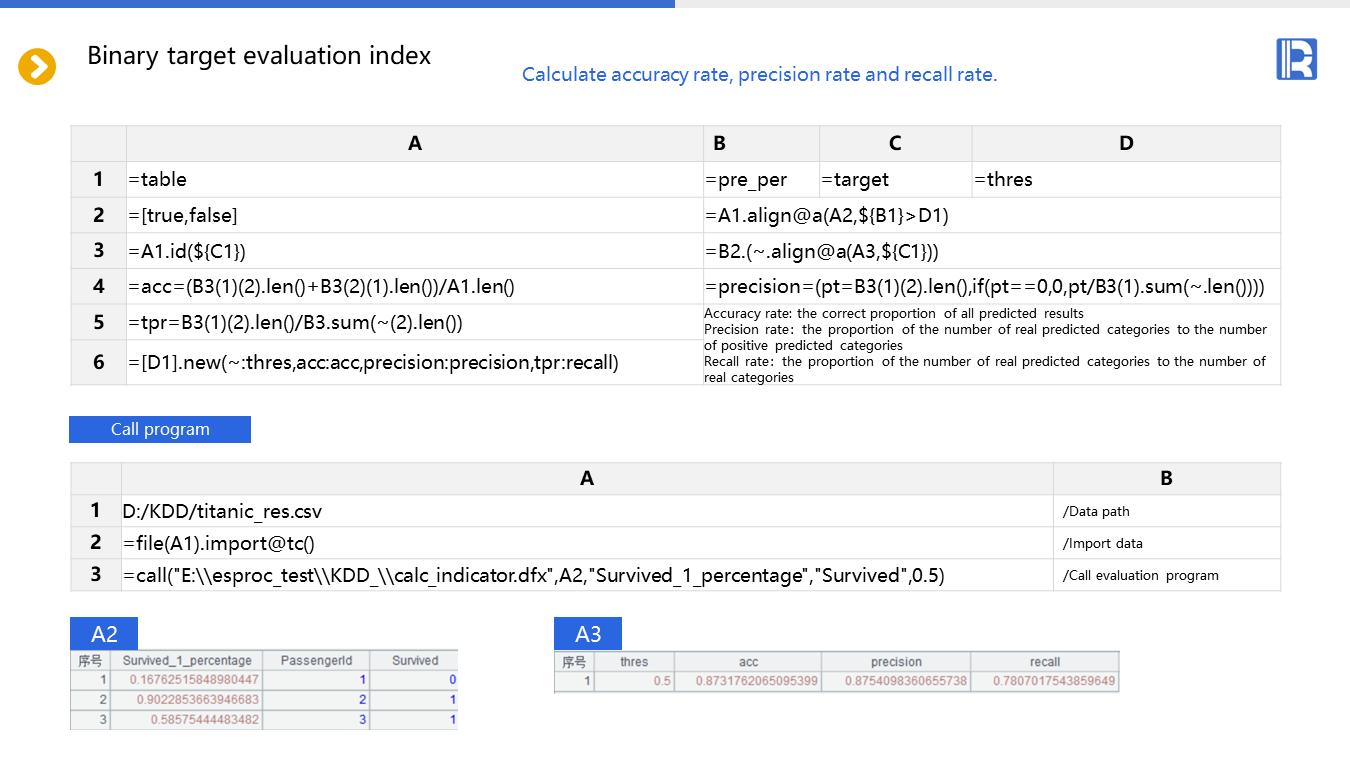Viewport: 1350px width, 759px height.
Task: Select the blue A3 result label
Action: 588,634
